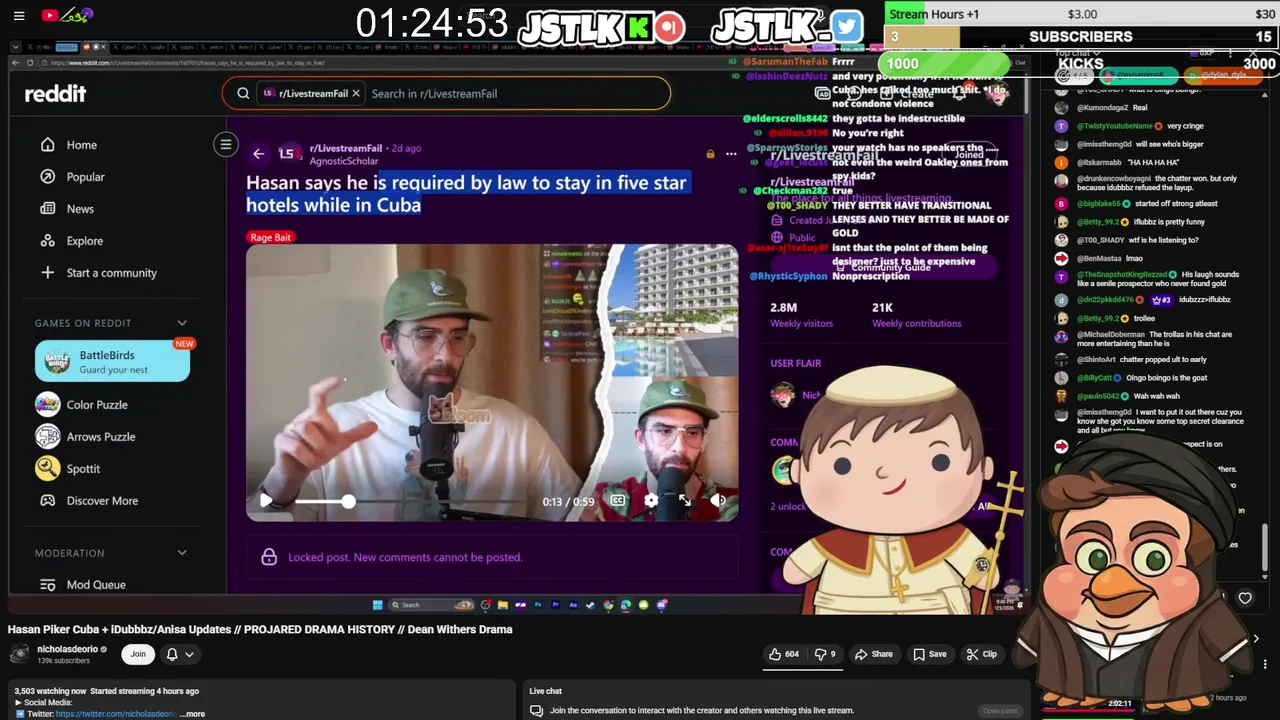Collapse the Moderation section
The height and width of the screenshot is (720, 1280).
pyautogui.click(x=182, y=553)
